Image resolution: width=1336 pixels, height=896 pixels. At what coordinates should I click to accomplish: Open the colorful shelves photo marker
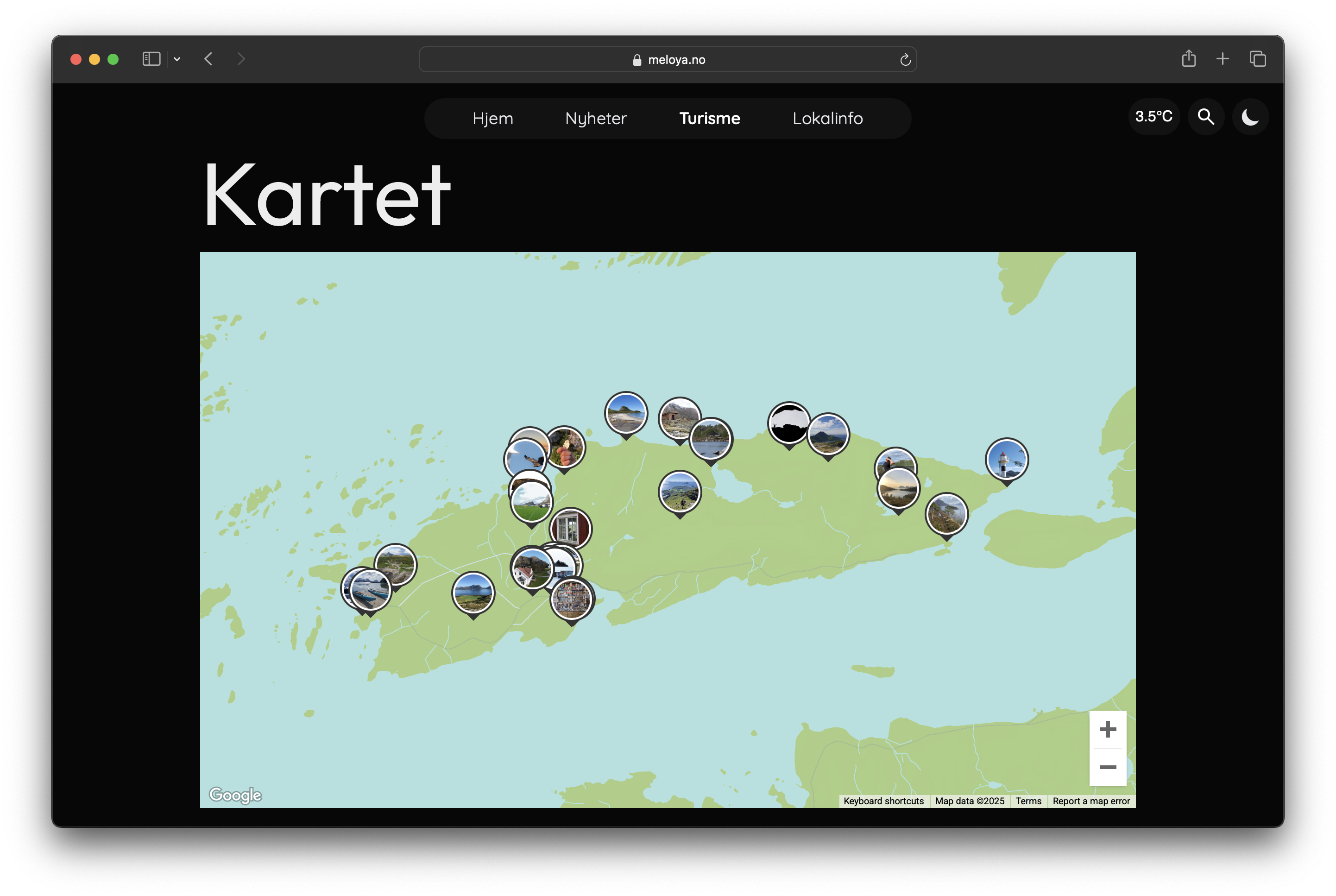[572, 600]
